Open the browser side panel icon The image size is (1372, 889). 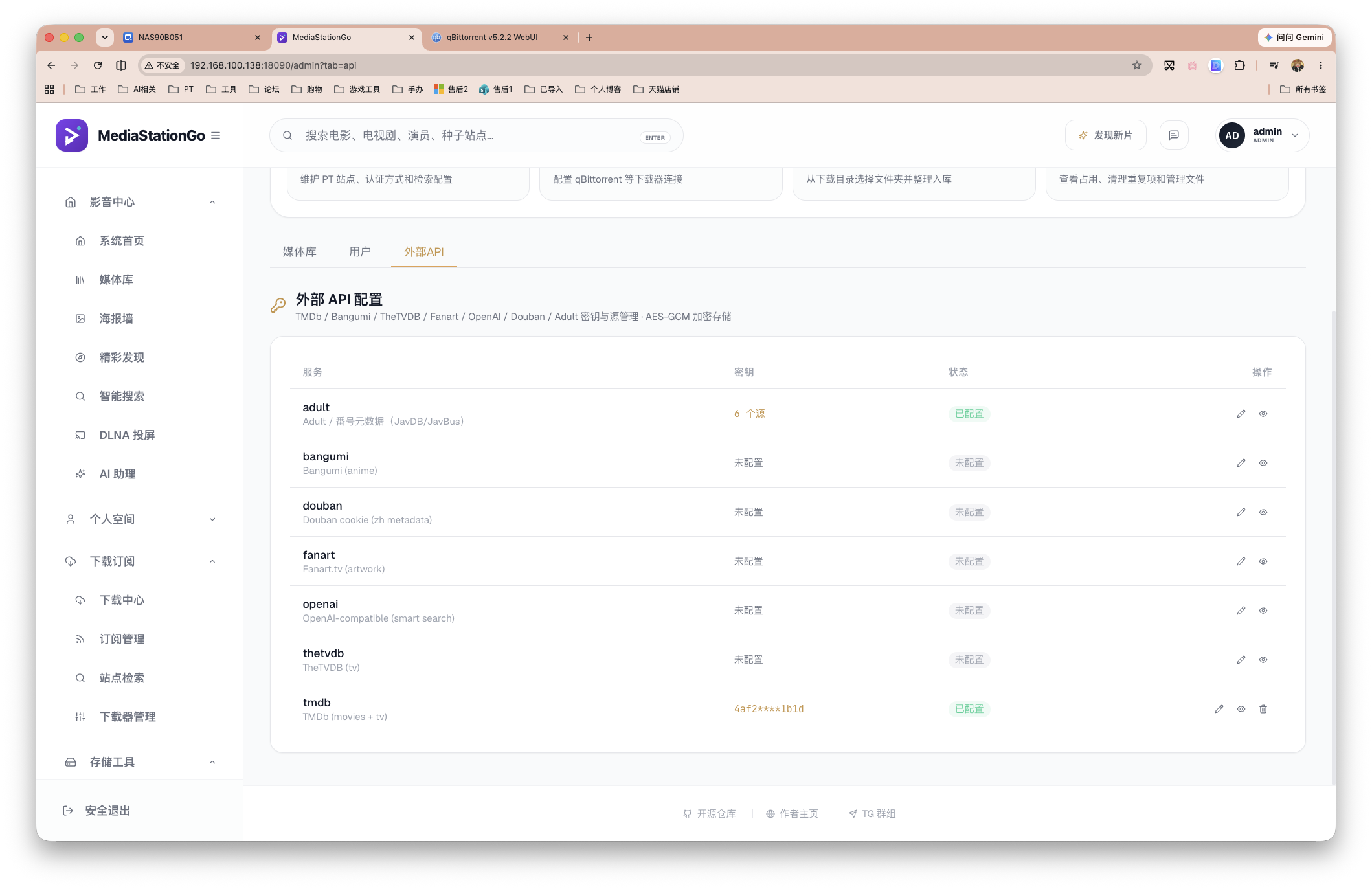(121, 65)
